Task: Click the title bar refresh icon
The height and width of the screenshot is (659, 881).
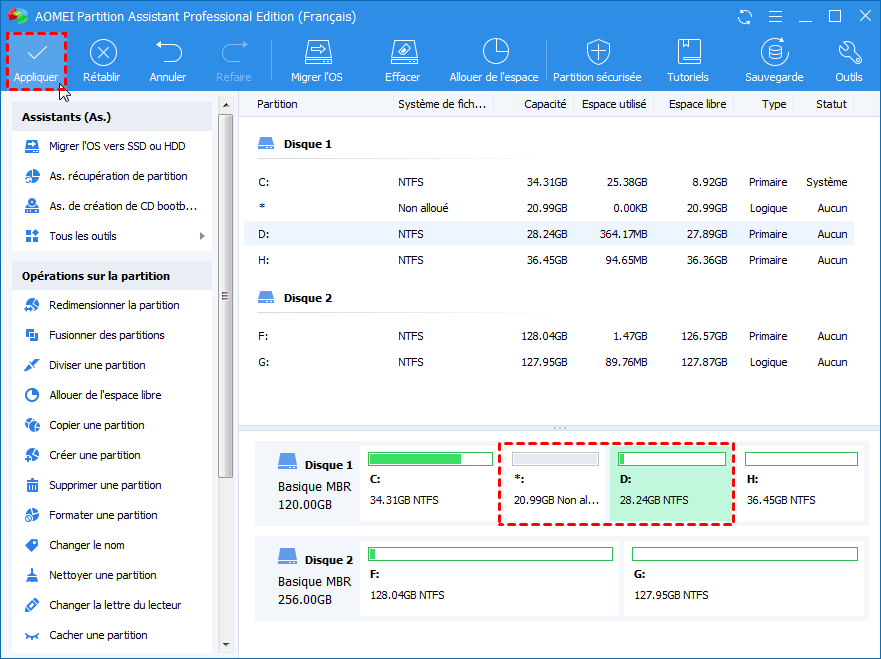Action: point(744,17)
